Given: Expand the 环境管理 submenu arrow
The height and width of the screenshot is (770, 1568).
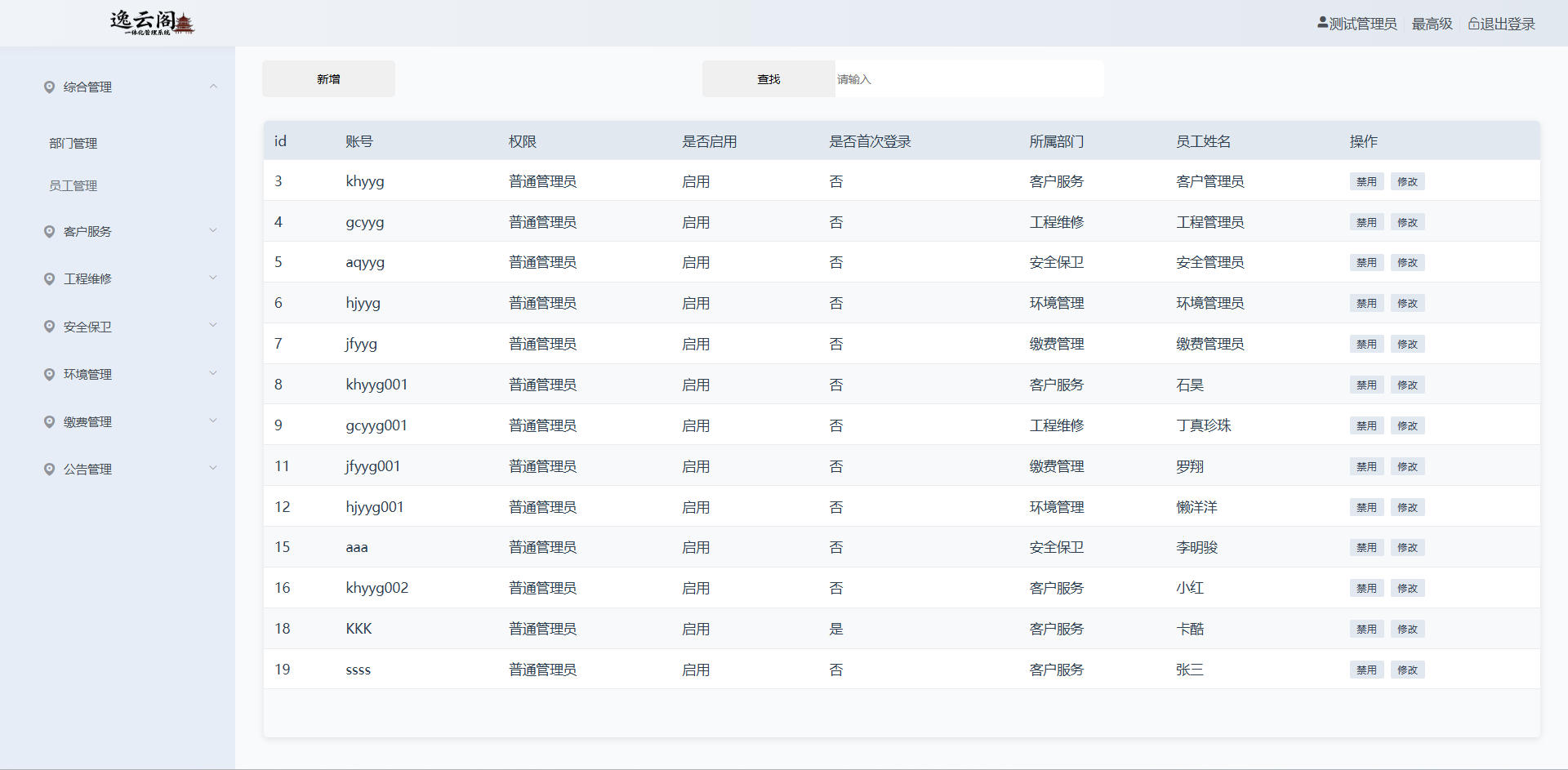Looking at the screenshot, I should (x=213, y=373).
